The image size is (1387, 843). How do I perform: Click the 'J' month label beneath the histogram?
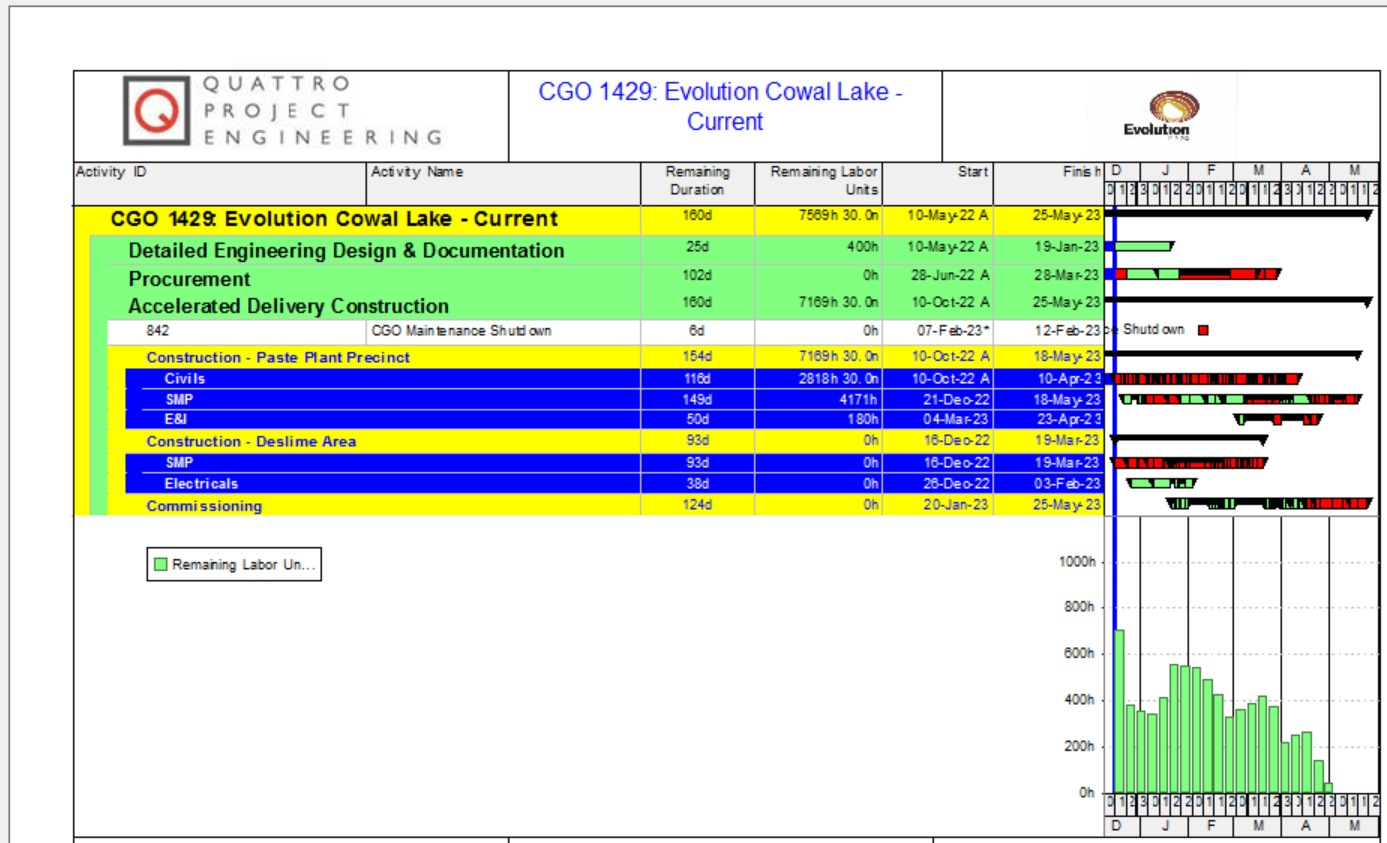(x=1164, y=826)
